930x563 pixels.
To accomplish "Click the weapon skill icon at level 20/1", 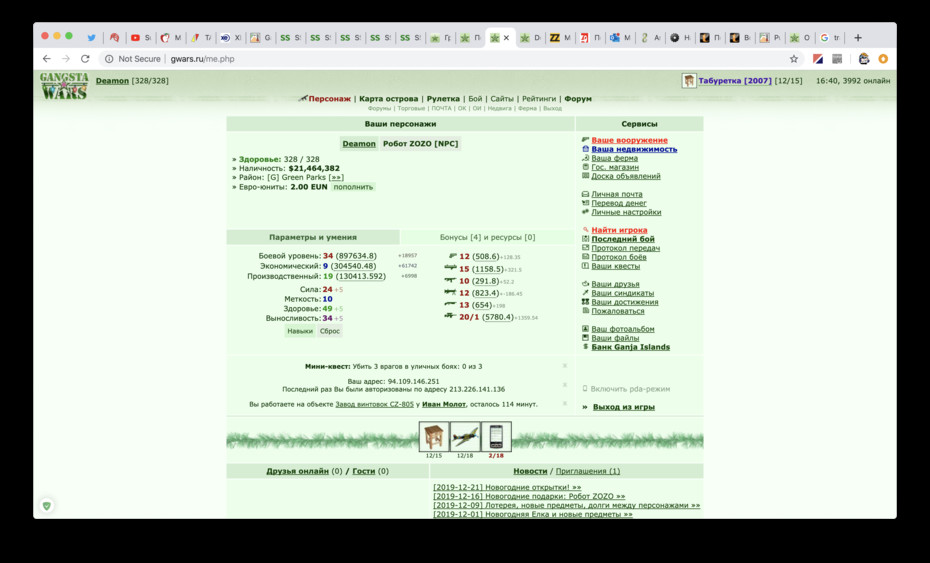I will click(x=451, y=316).
